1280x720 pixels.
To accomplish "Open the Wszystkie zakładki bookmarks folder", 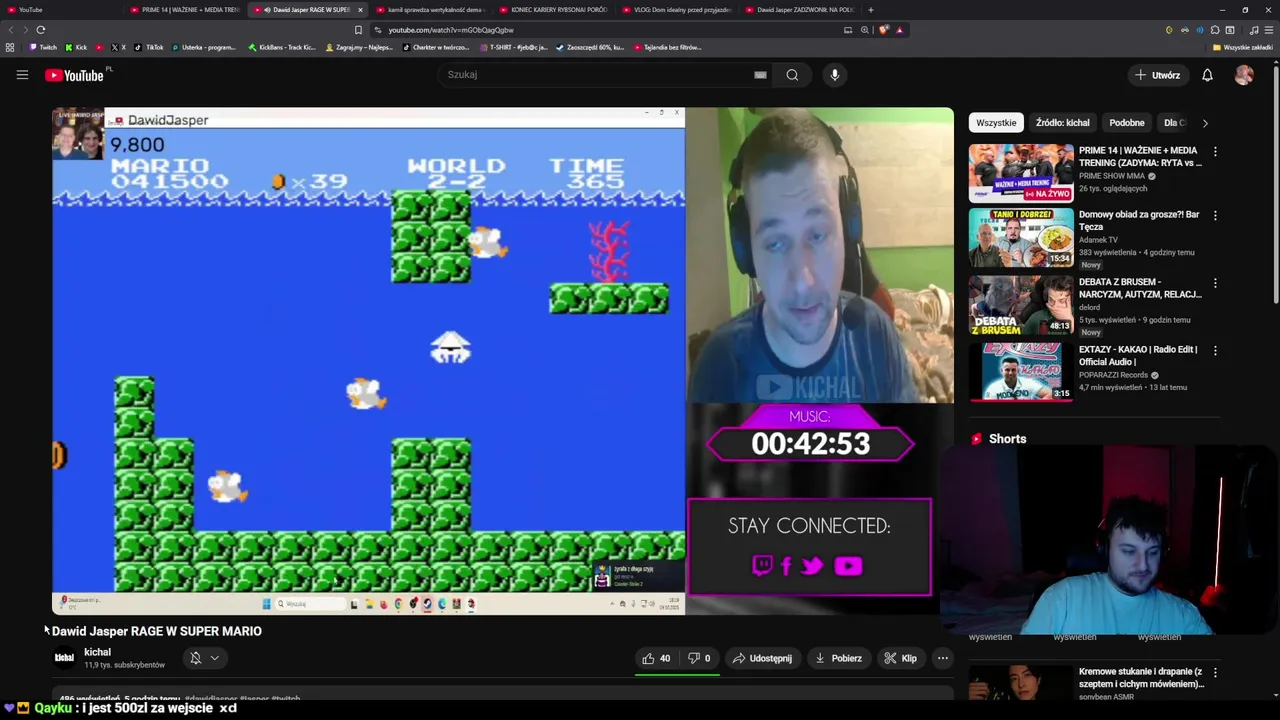I will pos(1242,47).
